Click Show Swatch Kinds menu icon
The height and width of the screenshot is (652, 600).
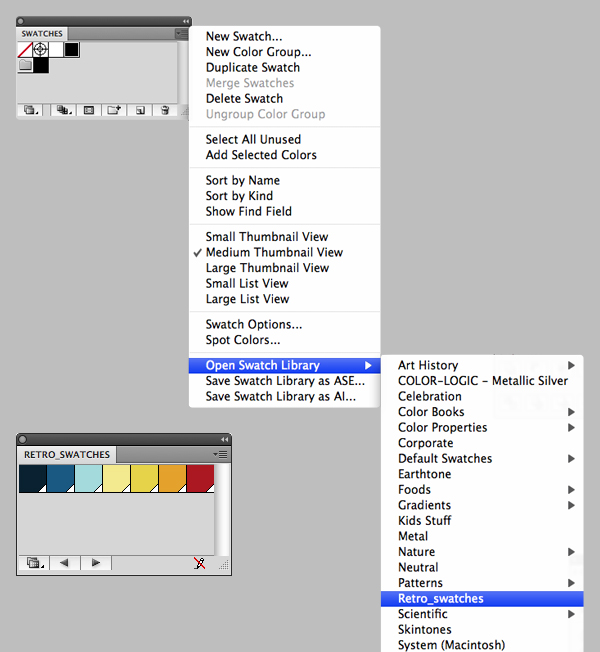pyautogui.click(x=64, y=110)
